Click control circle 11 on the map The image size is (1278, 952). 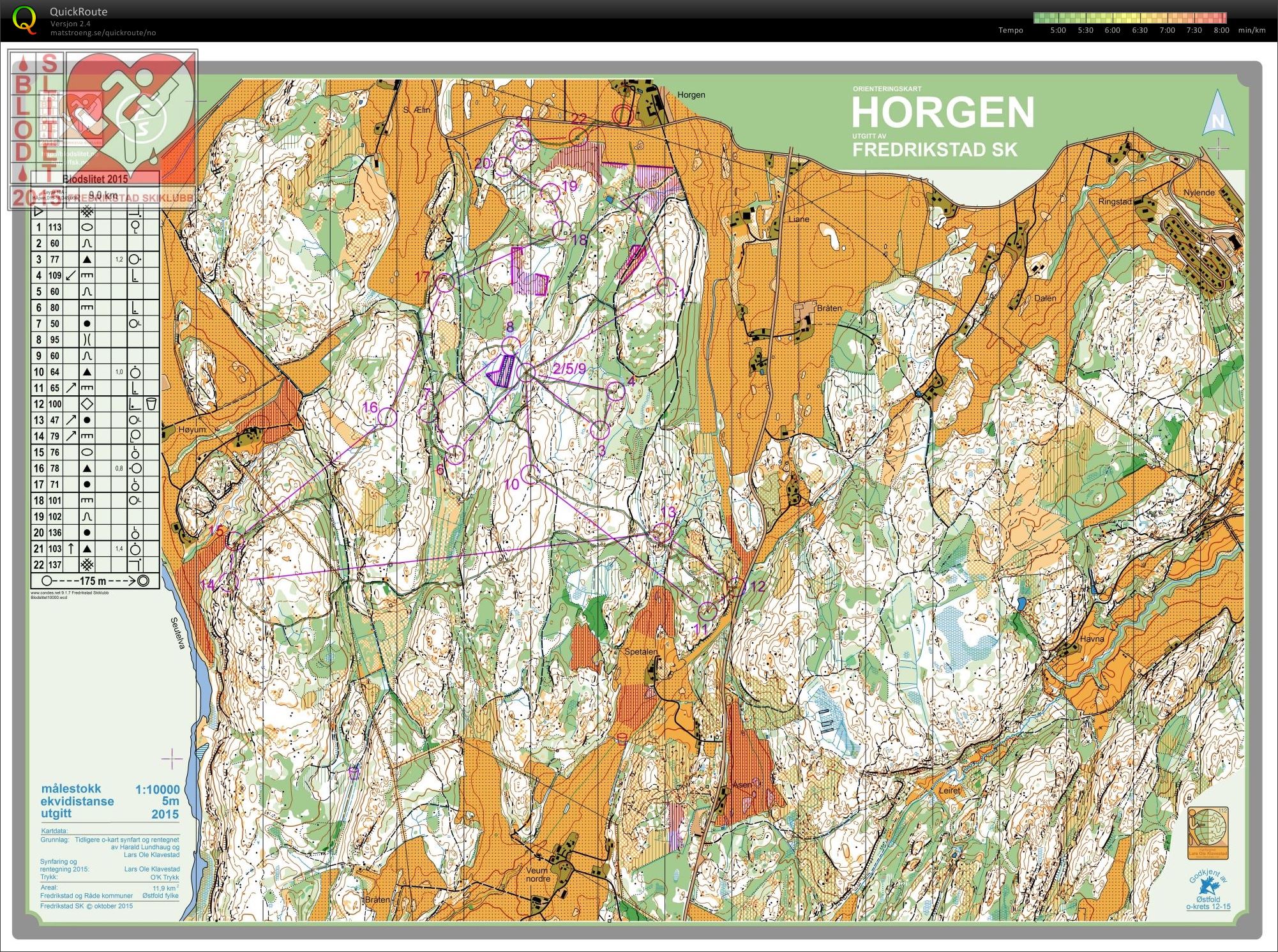pos(707,611)
